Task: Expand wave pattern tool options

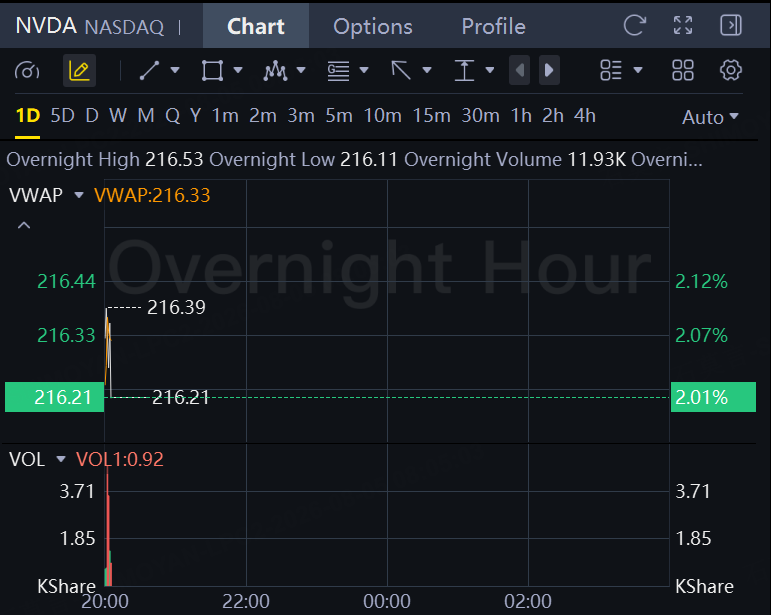Action: pyautogui.click(x=301, y=70)
